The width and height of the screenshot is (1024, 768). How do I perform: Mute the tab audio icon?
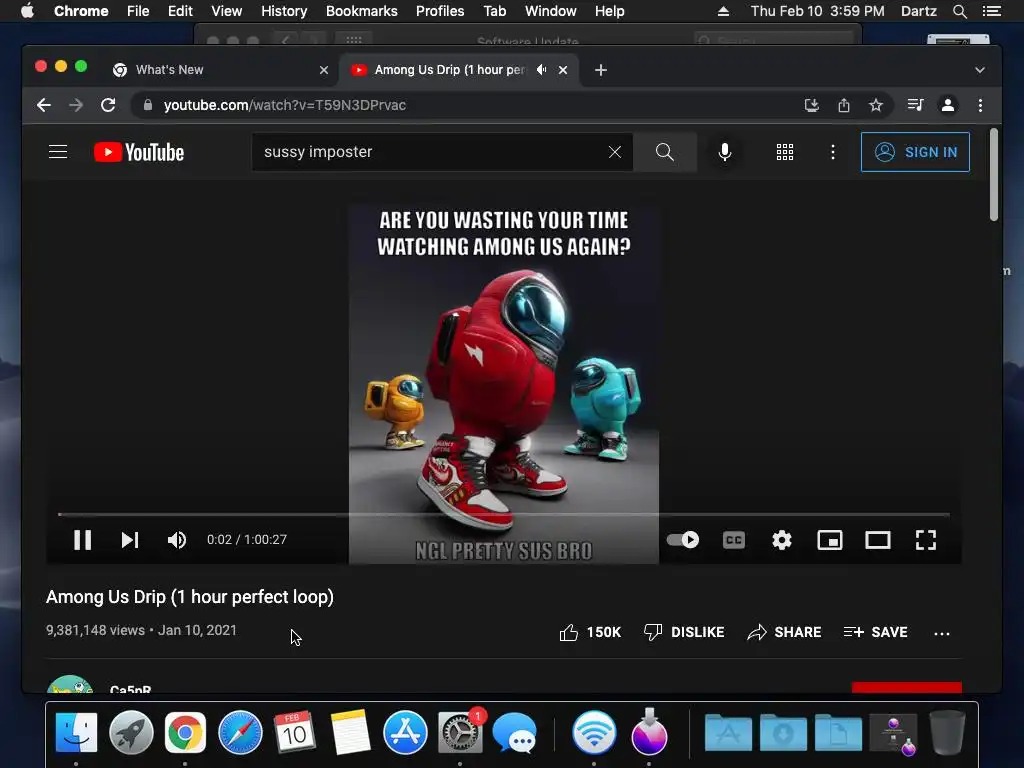[x=541, y=69]
